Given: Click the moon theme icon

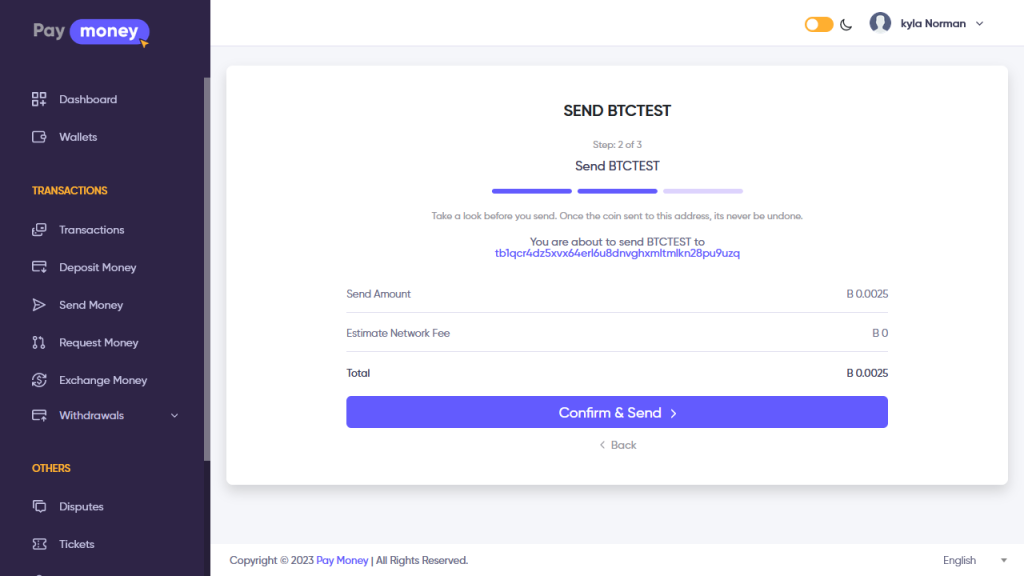Looking at the screenshot, I should pos(846,24).
